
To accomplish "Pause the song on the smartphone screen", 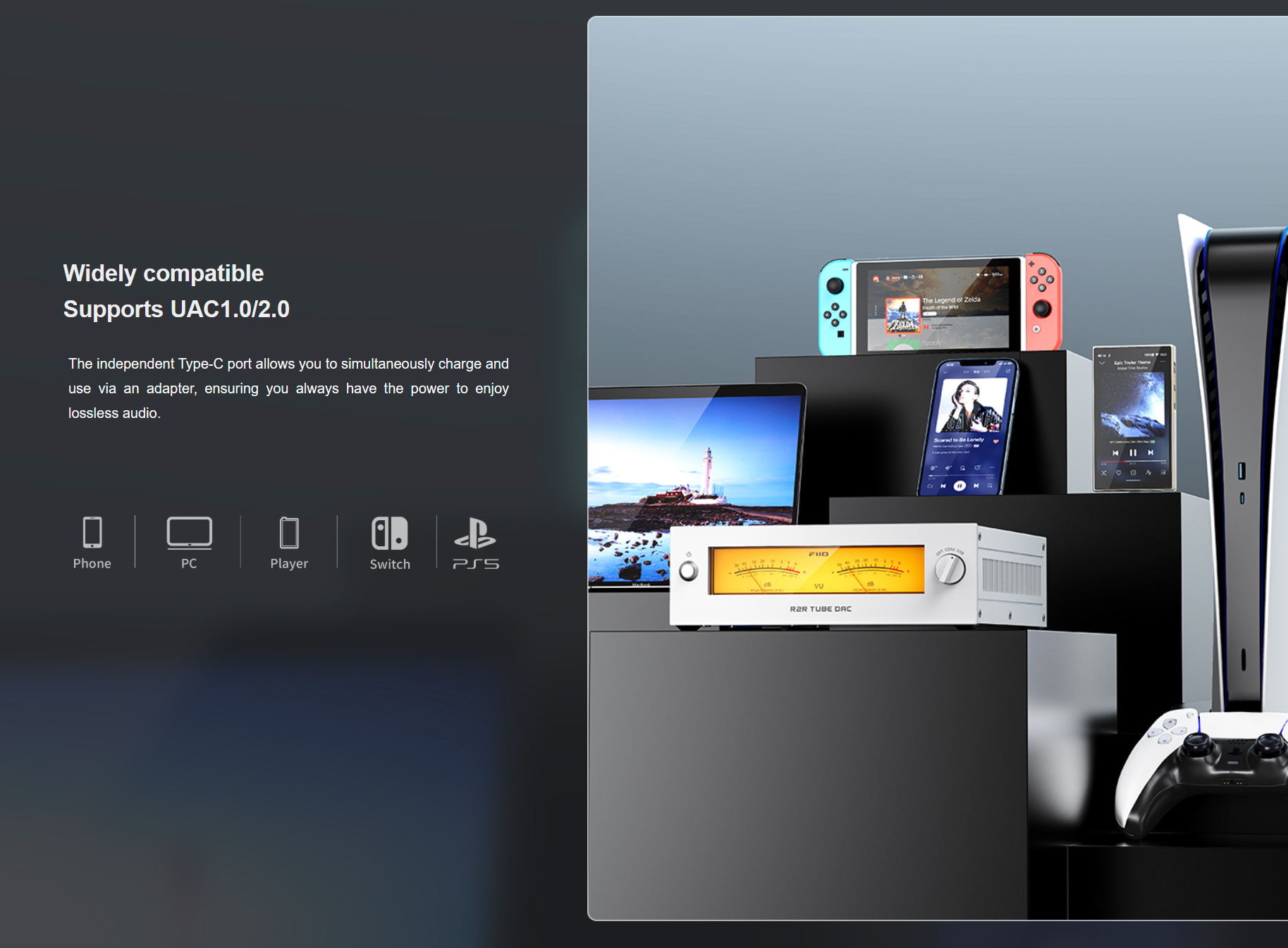I will point(959,486).
